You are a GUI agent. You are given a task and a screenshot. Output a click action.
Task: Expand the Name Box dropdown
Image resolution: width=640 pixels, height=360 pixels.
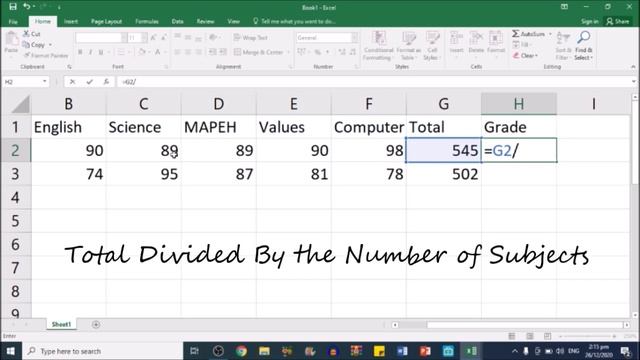click(x=44, y=82)
